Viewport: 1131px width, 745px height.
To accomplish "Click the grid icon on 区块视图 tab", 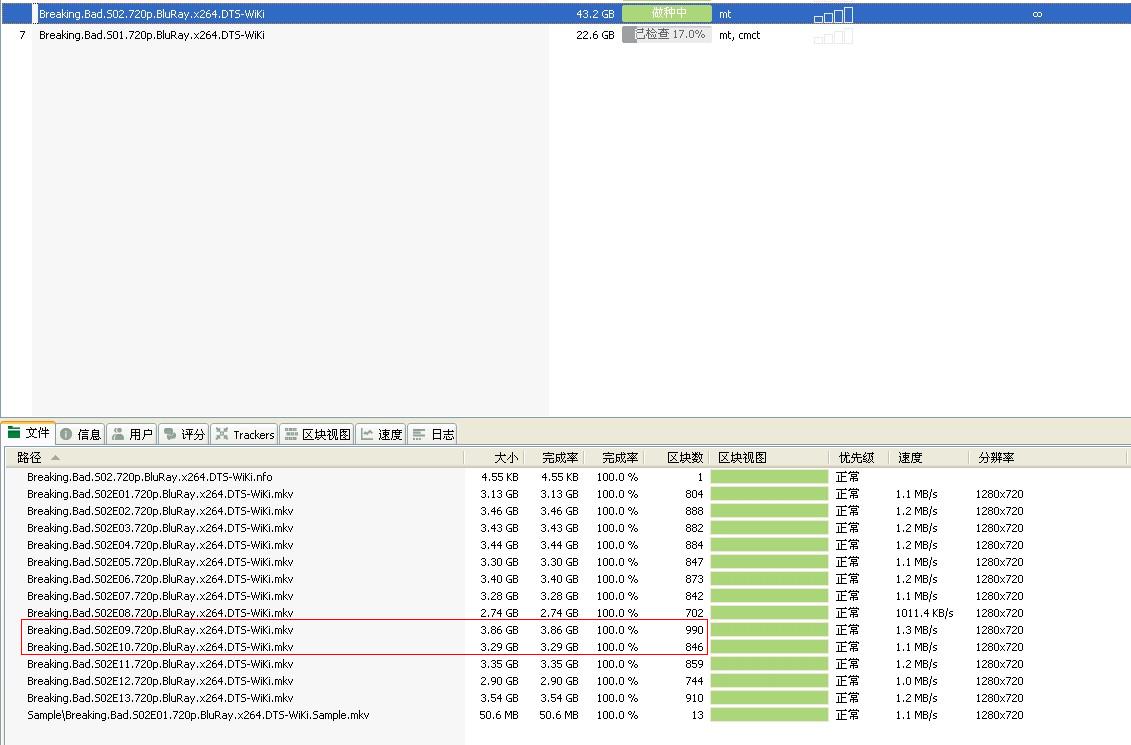I will pyautogui.click(x=291, y=434).
